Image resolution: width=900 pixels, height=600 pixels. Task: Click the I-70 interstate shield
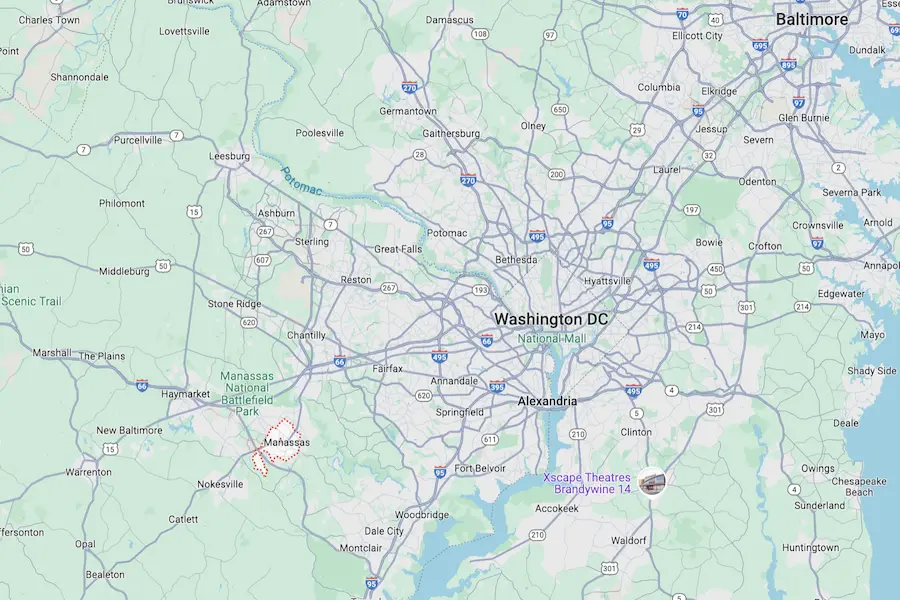[x=682, y=14]
